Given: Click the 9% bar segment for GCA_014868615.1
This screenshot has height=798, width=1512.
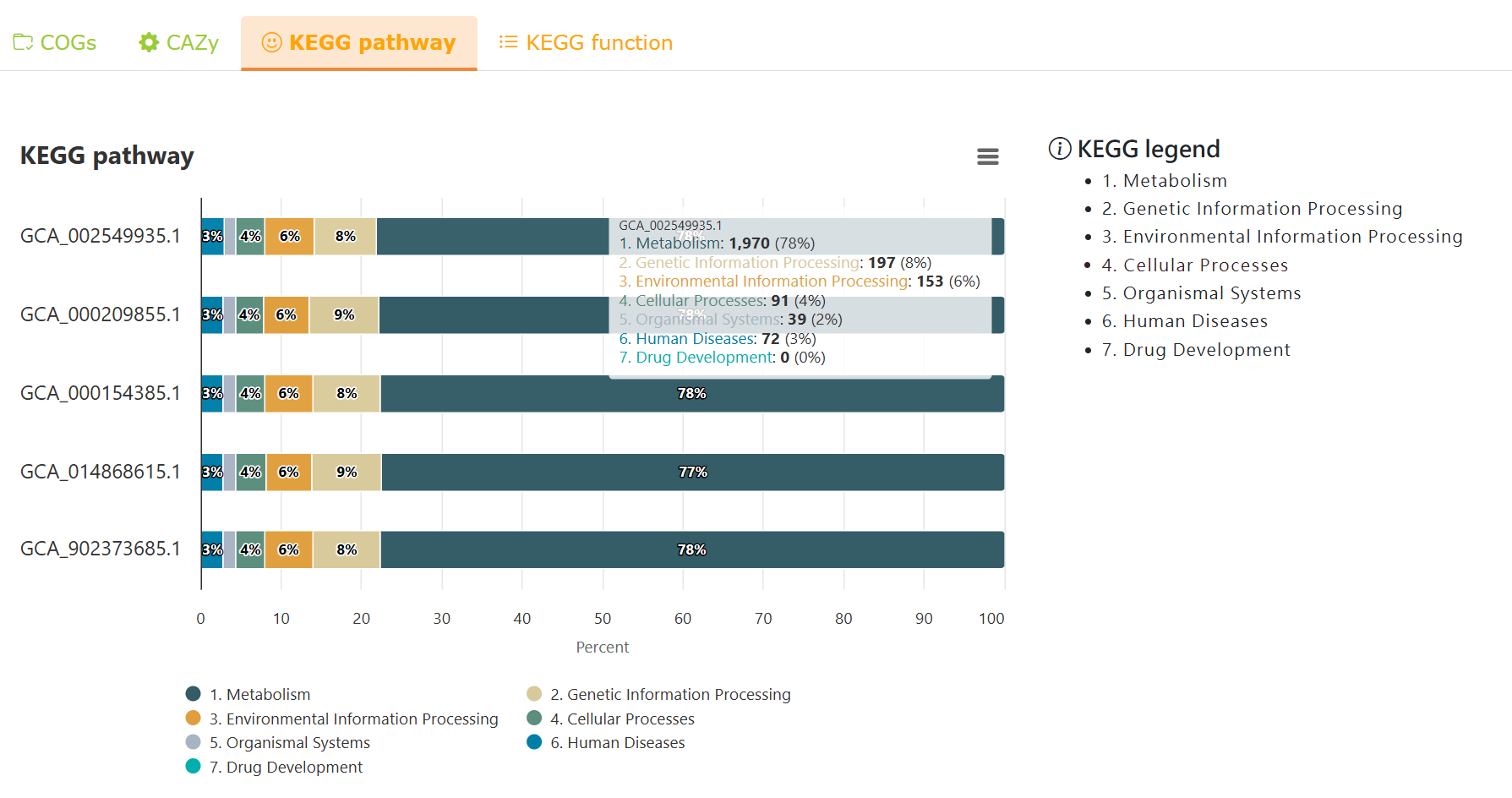Looking at the screenshot, I should [x=347, y=473].
